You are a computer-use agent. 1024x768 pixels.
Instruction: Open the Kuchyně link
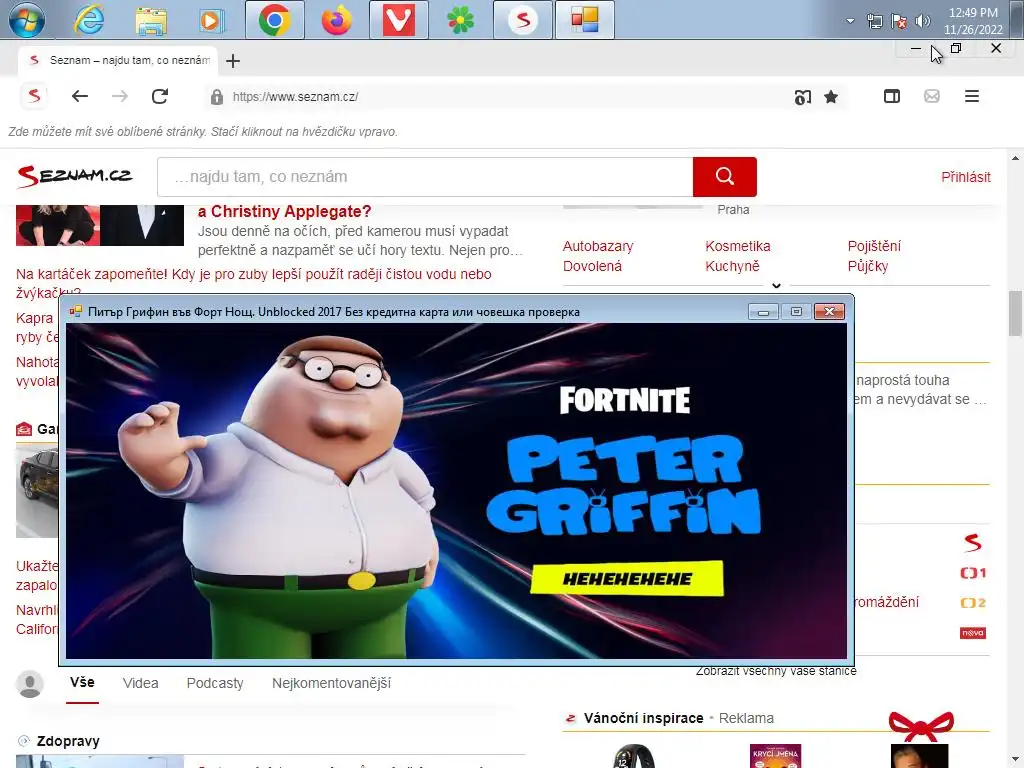pos(732,266)
